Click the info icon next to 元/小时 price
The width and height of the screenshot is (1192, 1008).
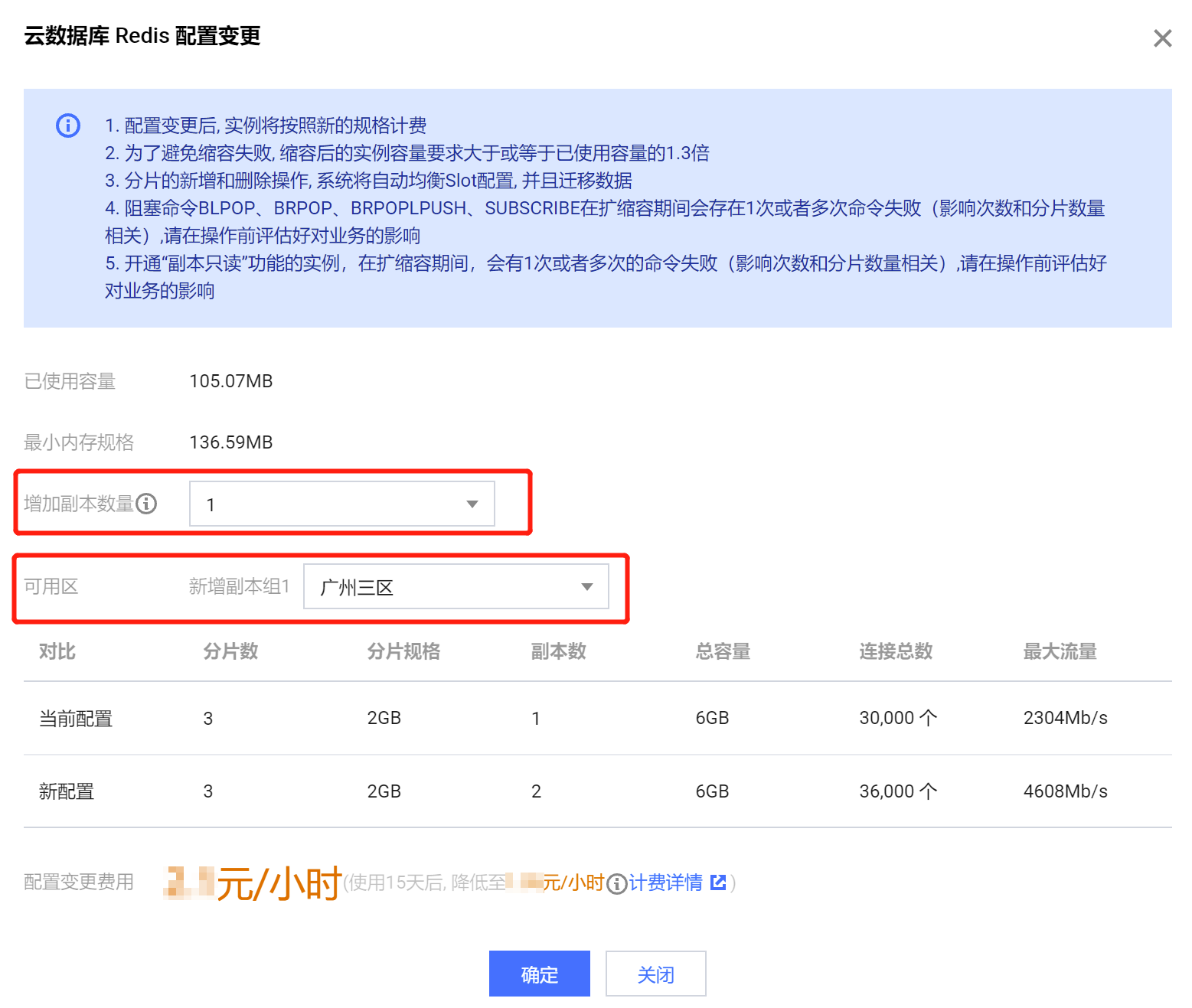[616, 884]
